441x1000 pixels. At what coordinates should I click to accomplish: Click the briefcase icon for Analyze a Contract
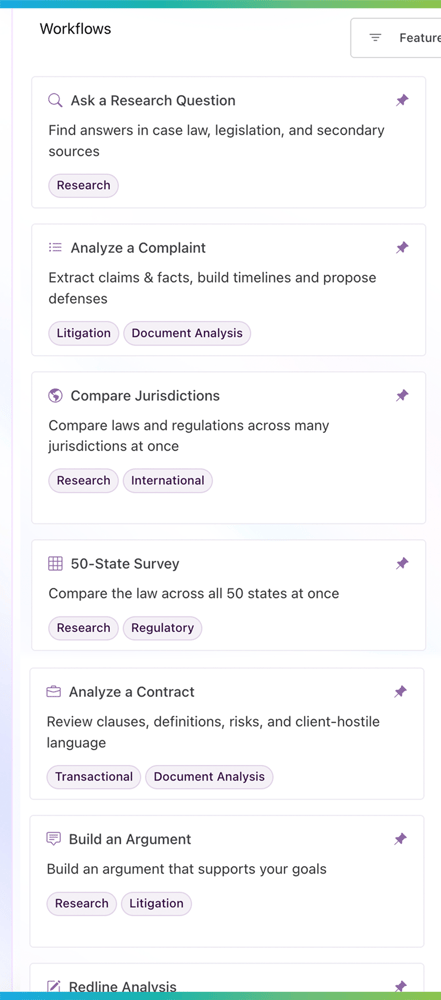click(x=54, y=692)
